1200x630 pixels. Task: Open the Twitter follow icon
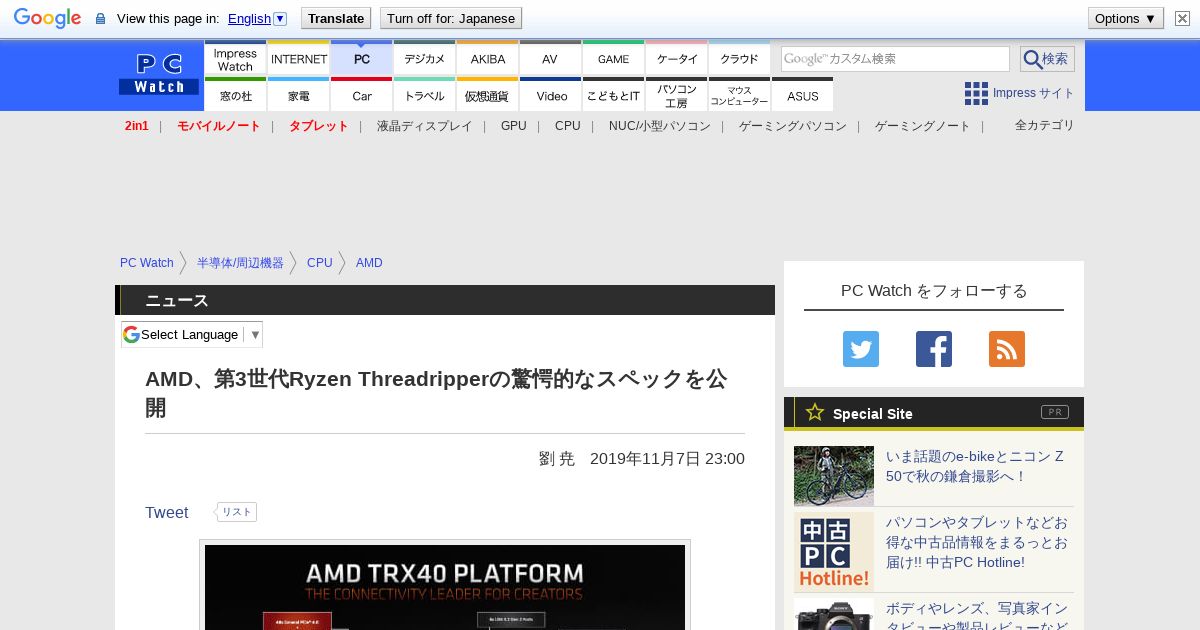(x=861, y=349)
